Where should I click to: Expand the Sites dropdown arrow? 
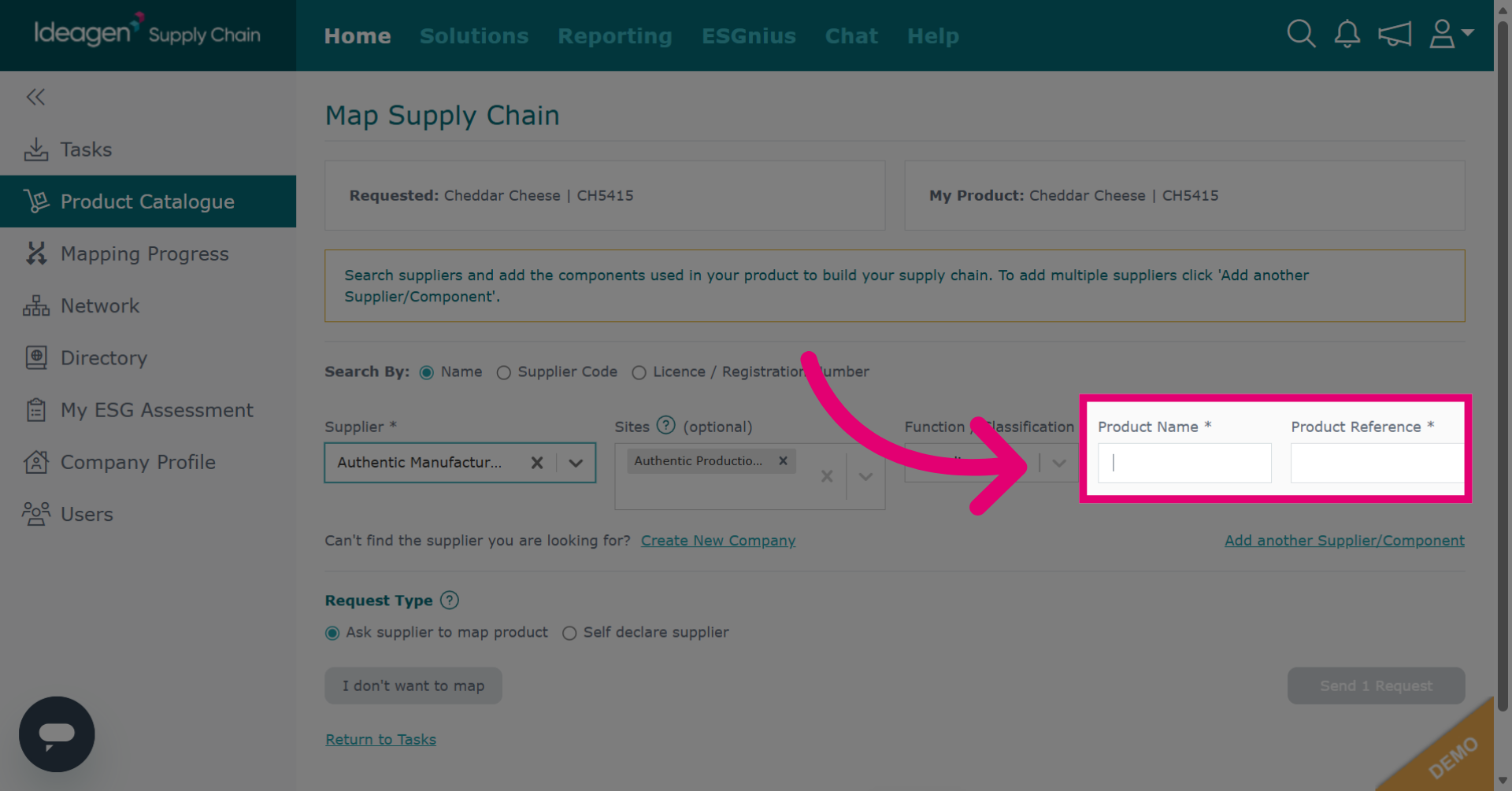pos(865,476)
